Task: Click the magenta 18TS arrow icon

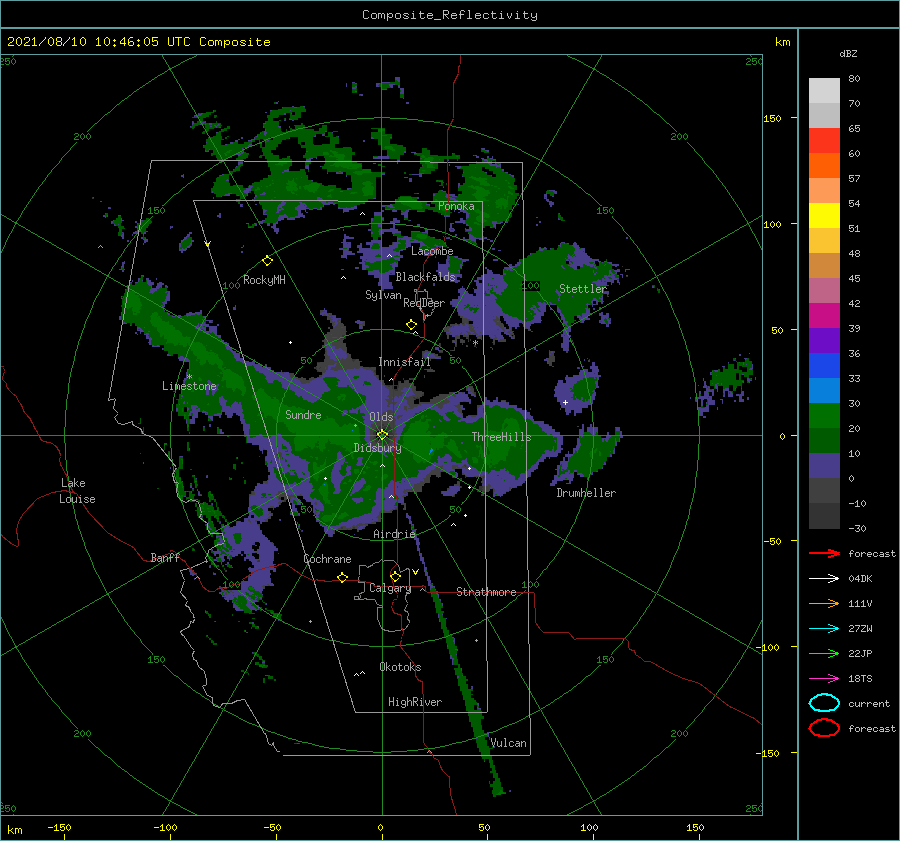Action: coord(824,678)
